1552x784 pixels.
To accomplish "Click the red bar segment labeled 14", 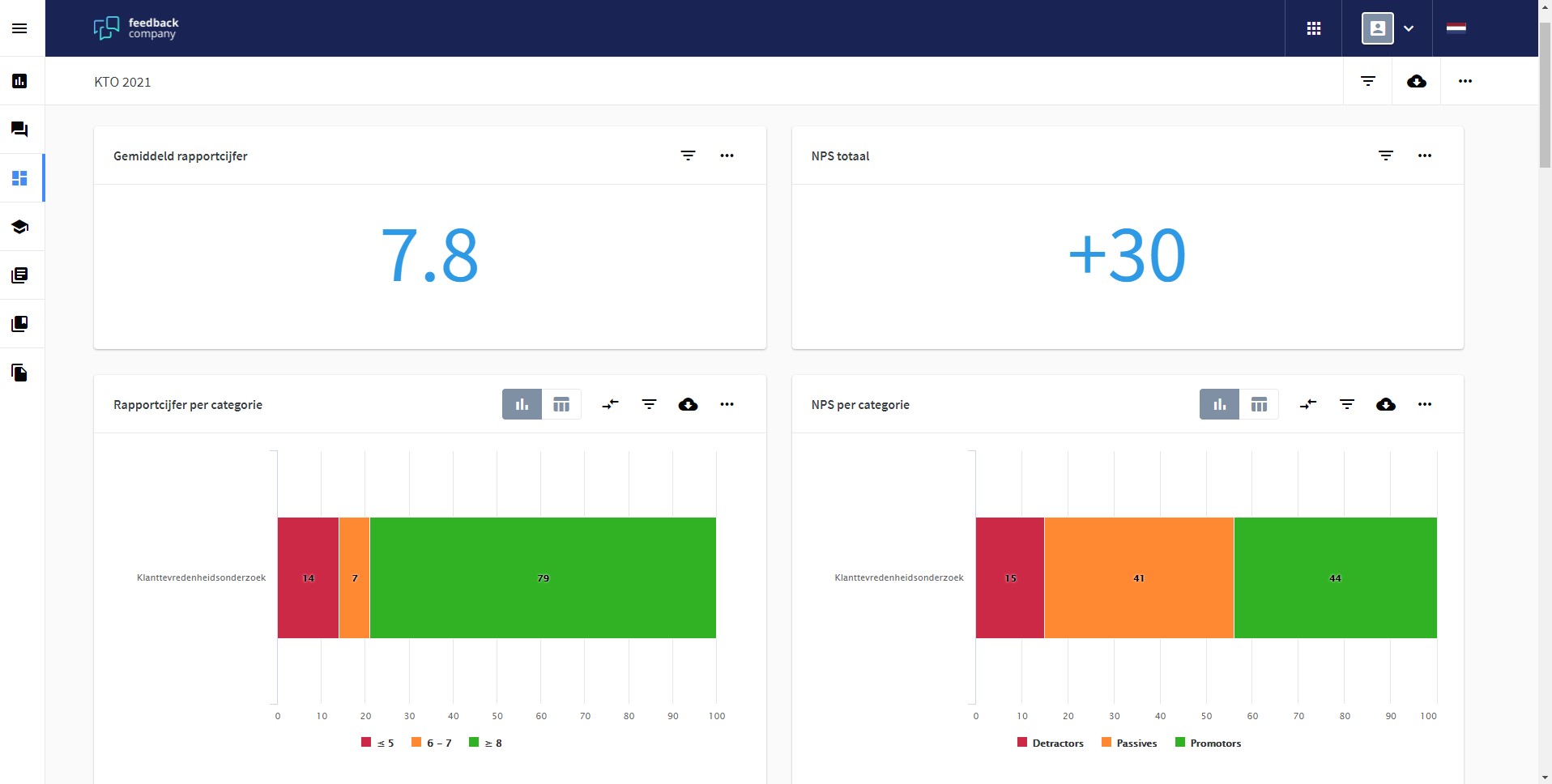I will [308, 577].
